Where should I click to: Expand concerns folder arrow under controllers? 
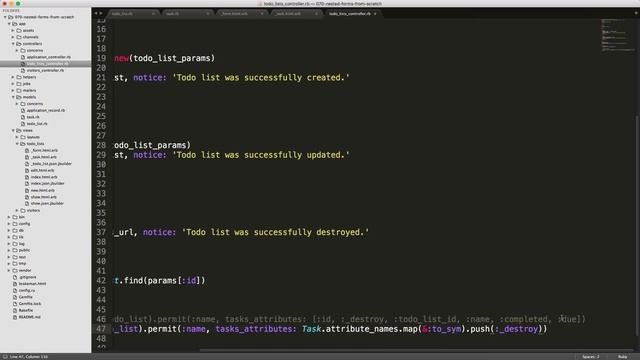(17, 50)
